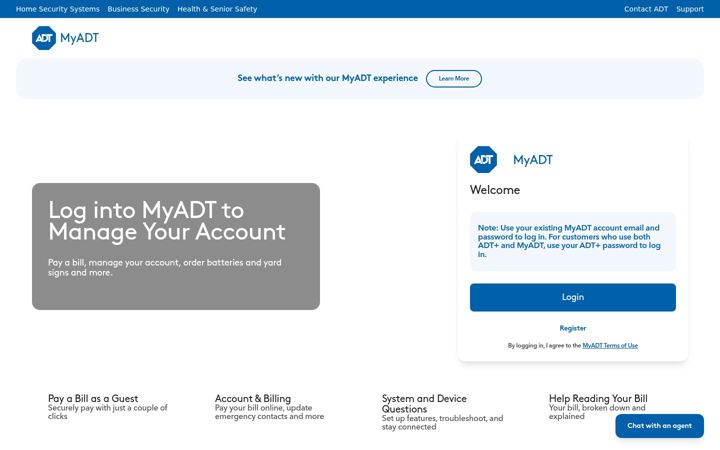Click the ADT logo in the page header
720x450 pixels.
(x=44, y=38)
